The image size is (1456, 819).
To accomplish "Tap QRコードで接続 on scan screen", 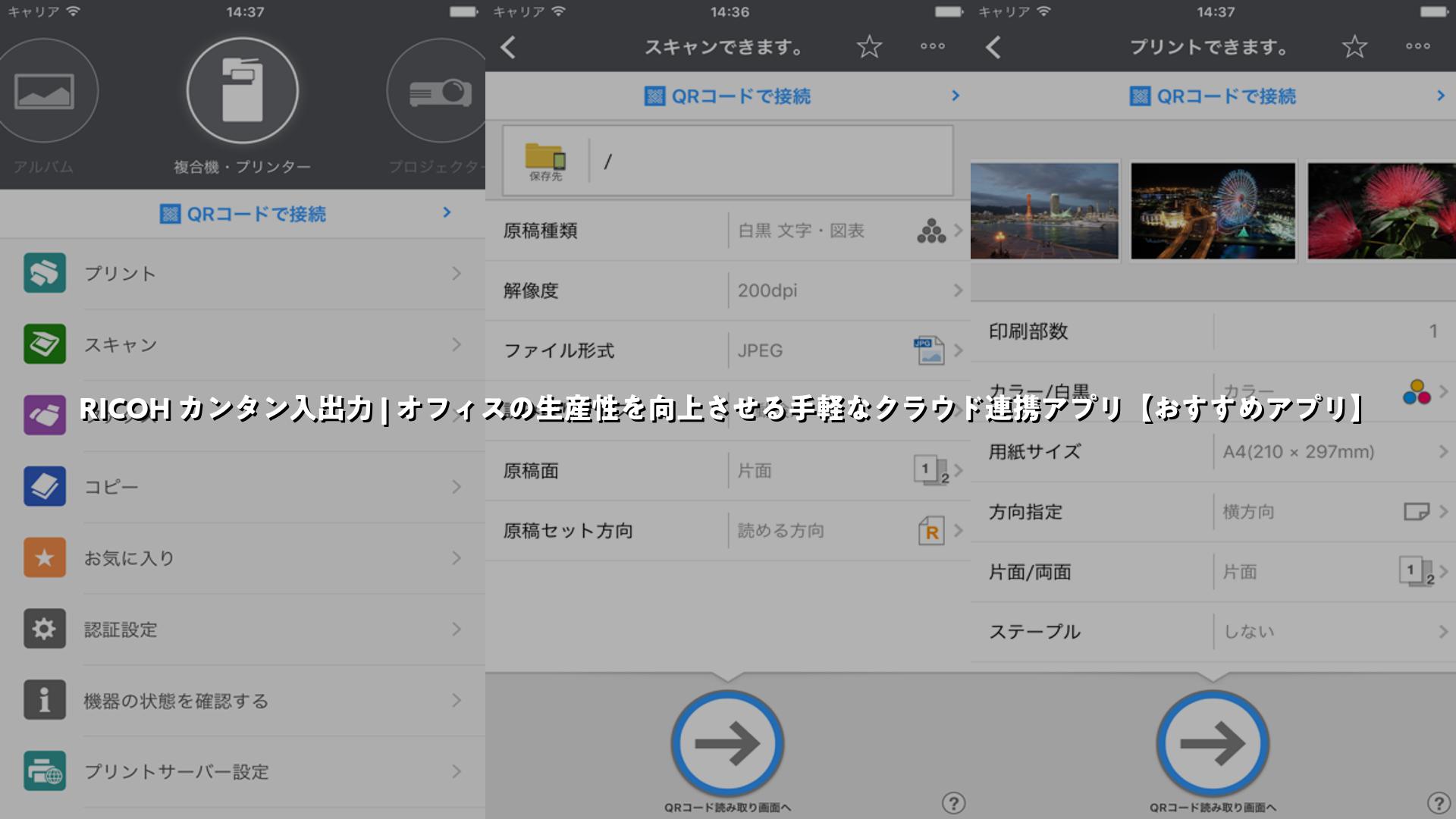I will (728, 96).
